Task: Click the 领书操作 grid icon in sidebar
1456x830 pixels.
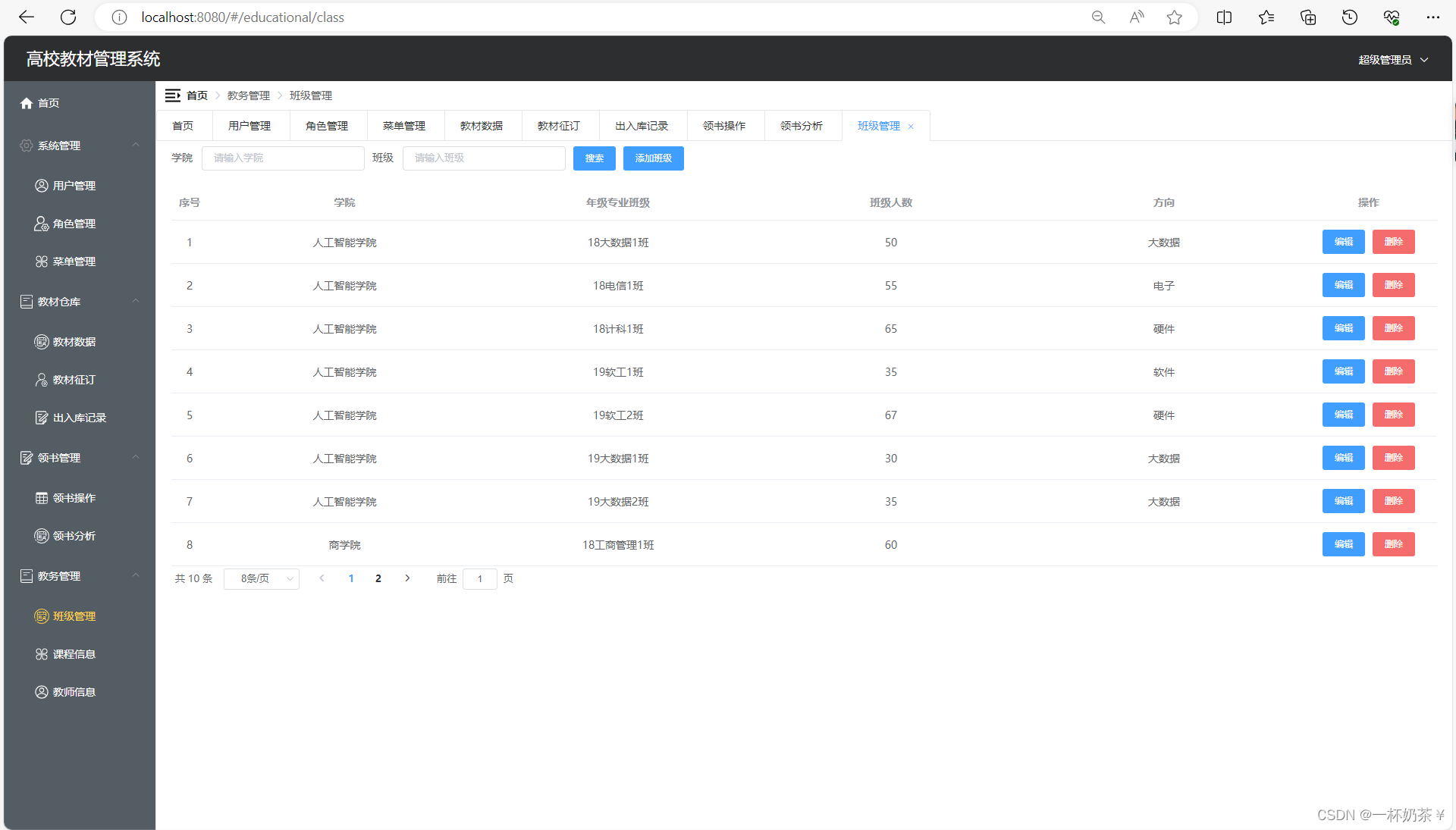Action: pos(42,498)
